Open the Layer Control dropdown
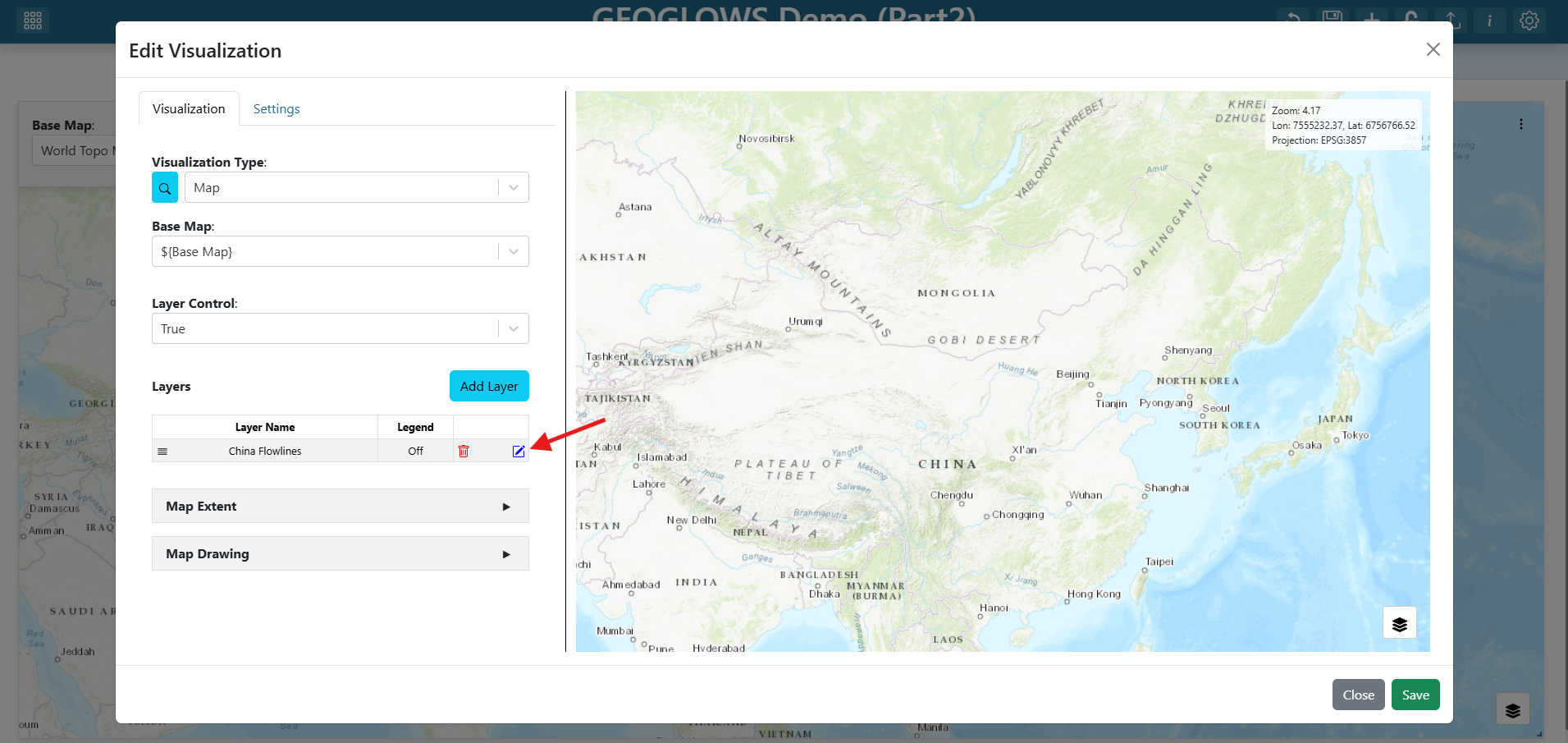 [341, 328]
